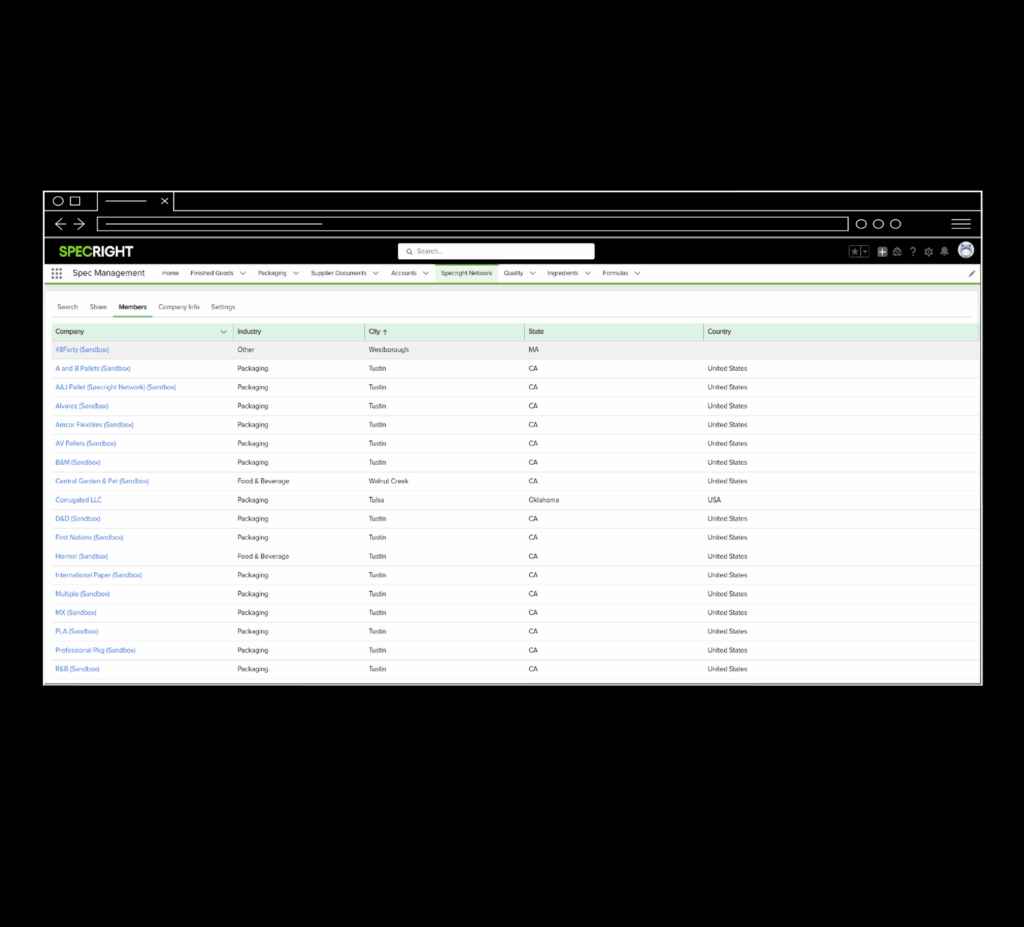Click the pencil icon to edit navigation
Viewport: 1024px width, 927px height.
click(972, 274)
